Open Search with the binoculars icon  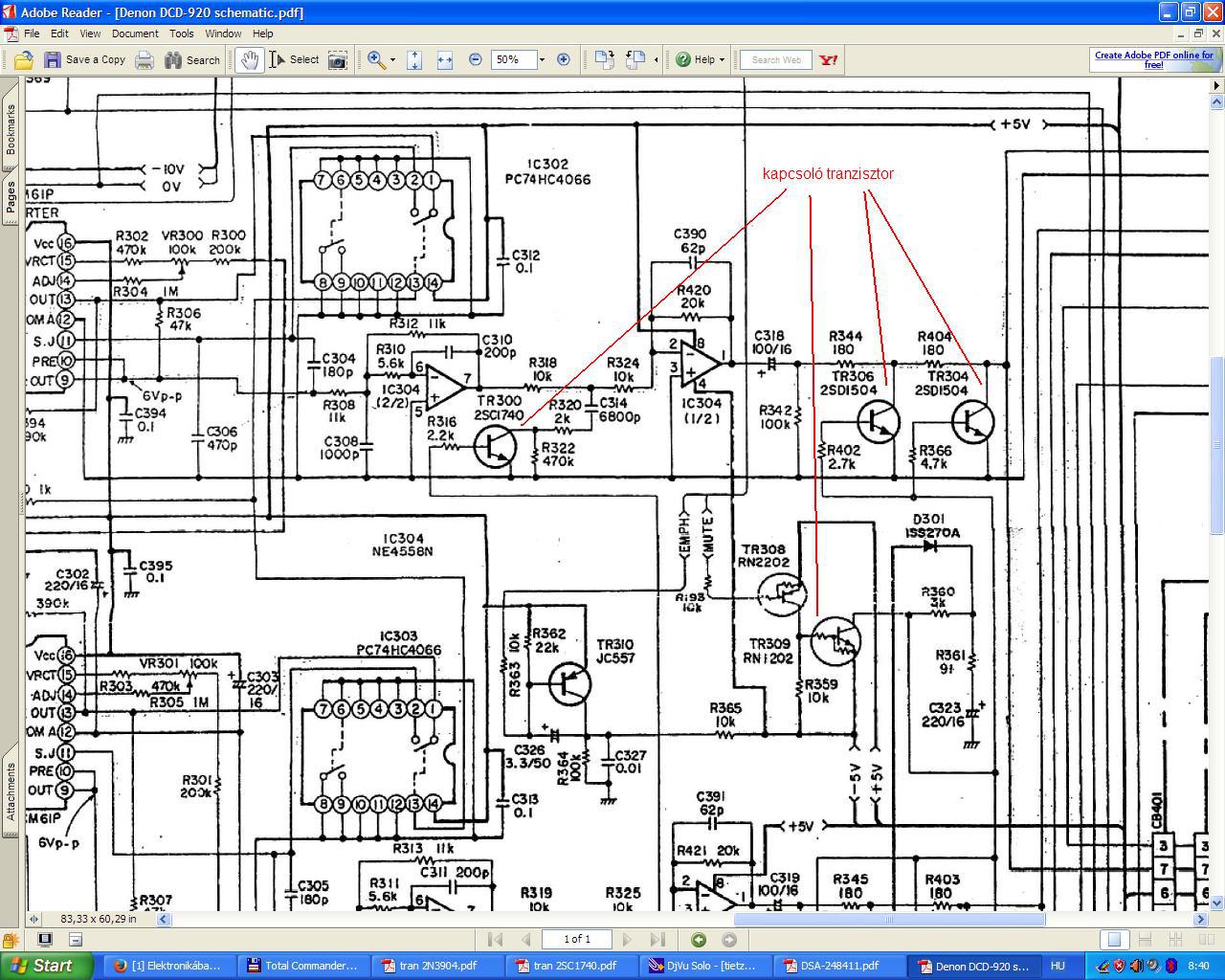click(x=192, y=60)
